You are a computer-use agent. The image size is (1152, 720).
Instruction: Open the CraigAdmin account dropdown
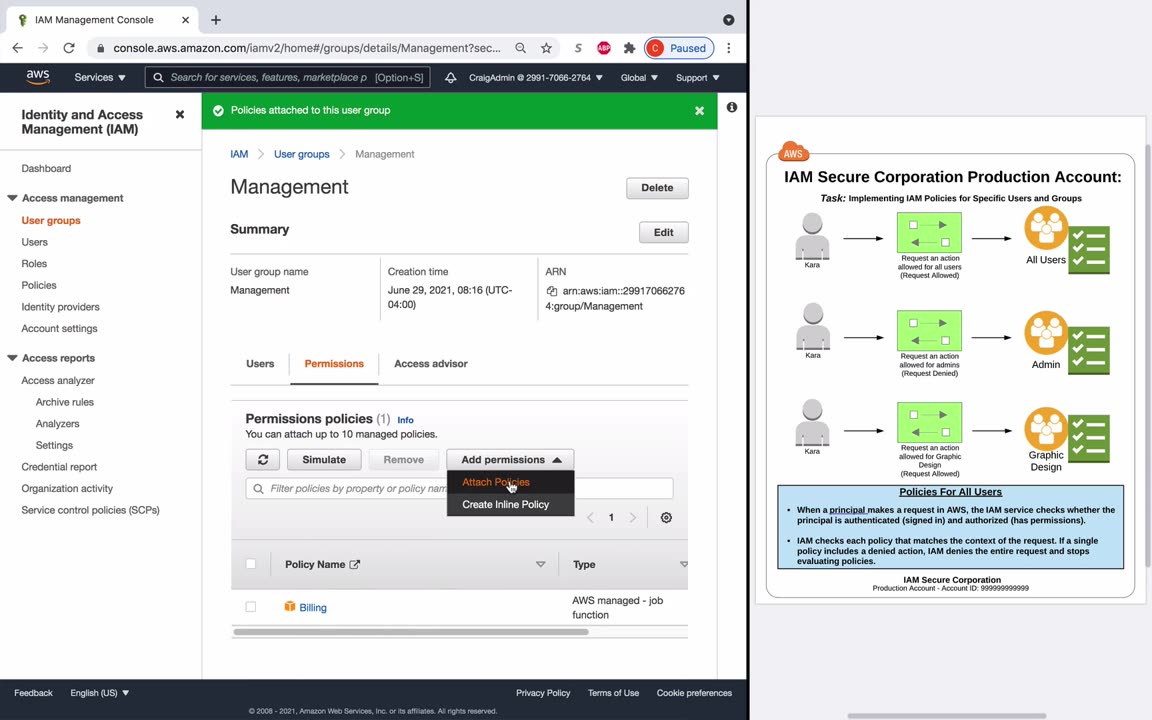(536, 77)
